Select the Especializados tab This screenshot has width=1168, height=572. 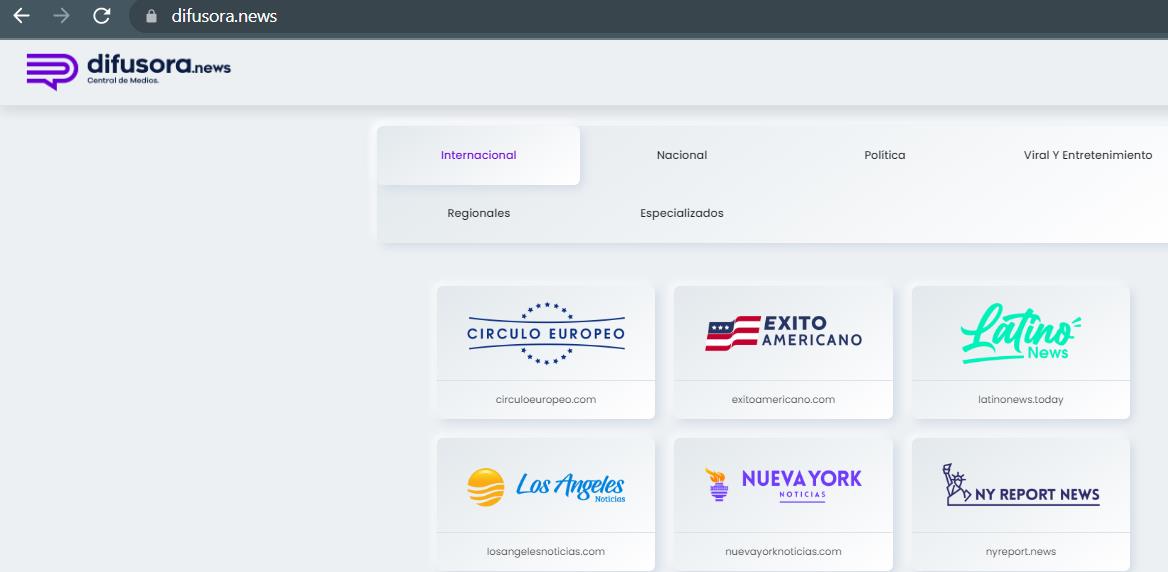click(682, 213)
